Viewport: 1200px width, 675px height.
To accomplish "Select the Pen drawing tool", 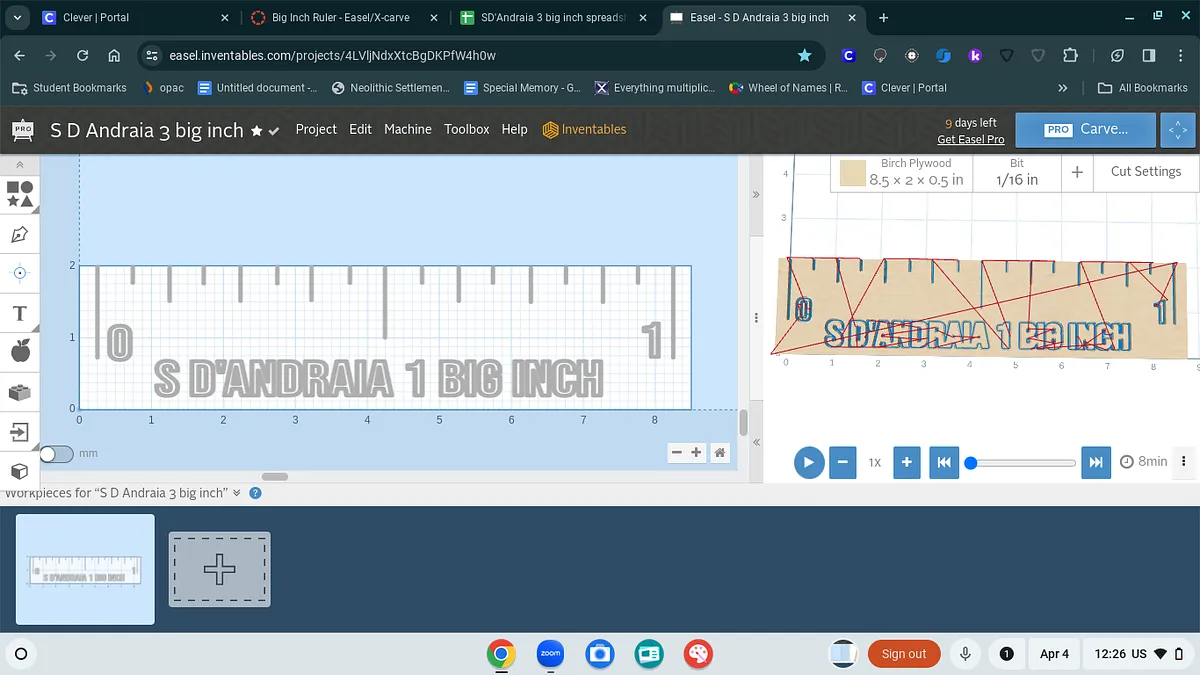I will point(20,234).
